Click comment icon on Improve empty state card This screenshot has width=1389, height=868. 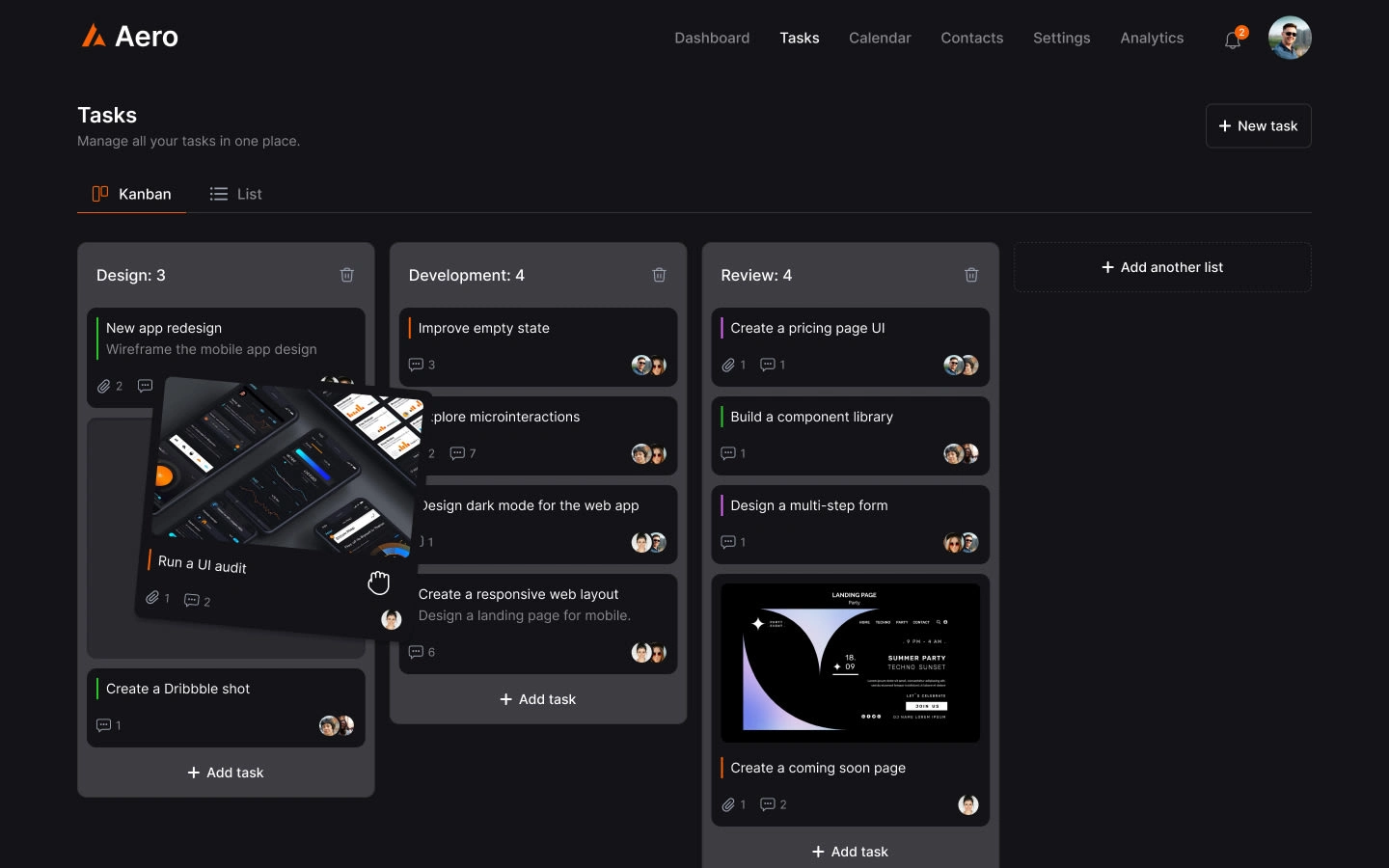tap(416, 365)
